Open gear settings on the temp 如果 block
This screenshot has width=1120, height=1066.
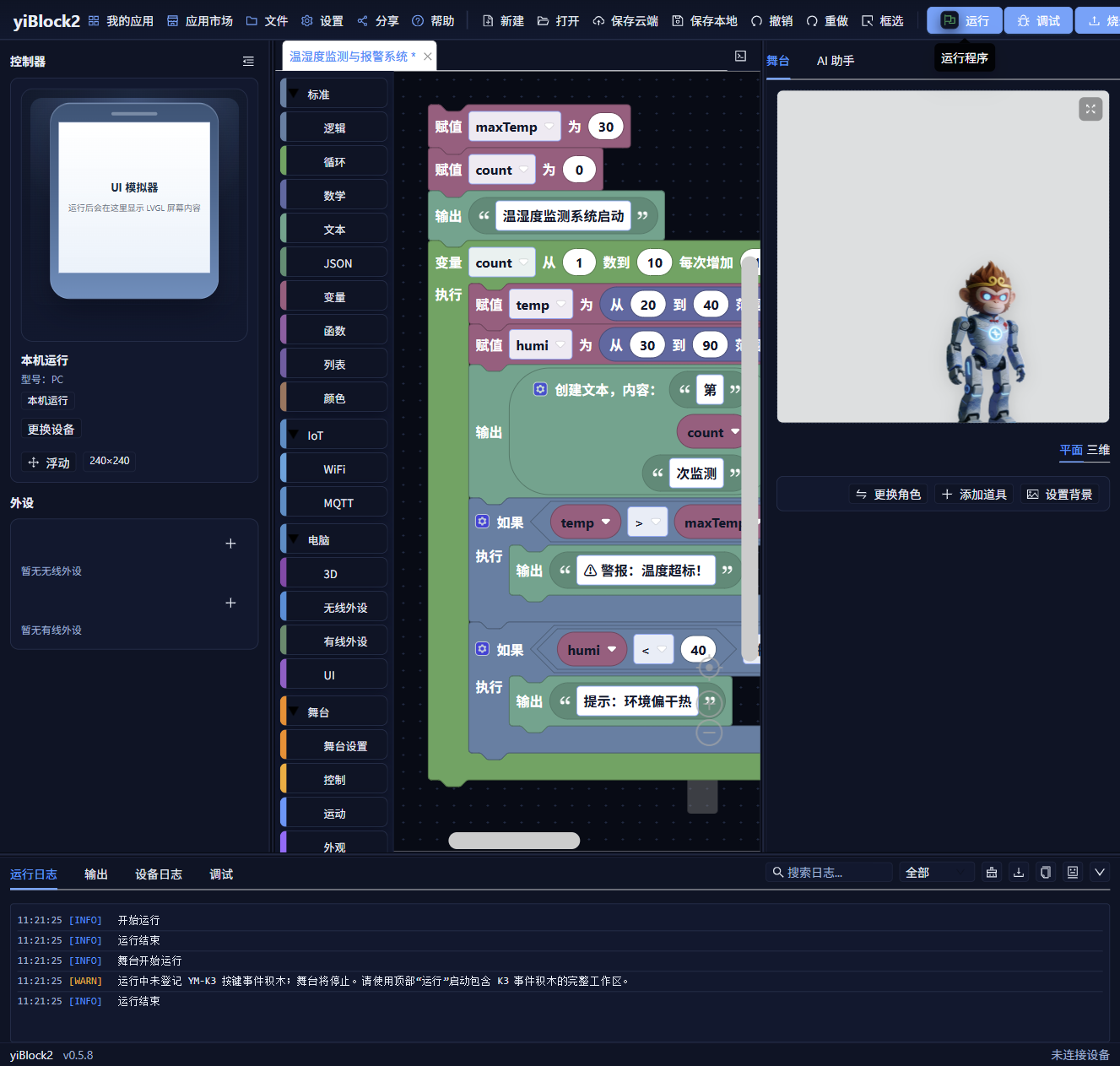482,522
